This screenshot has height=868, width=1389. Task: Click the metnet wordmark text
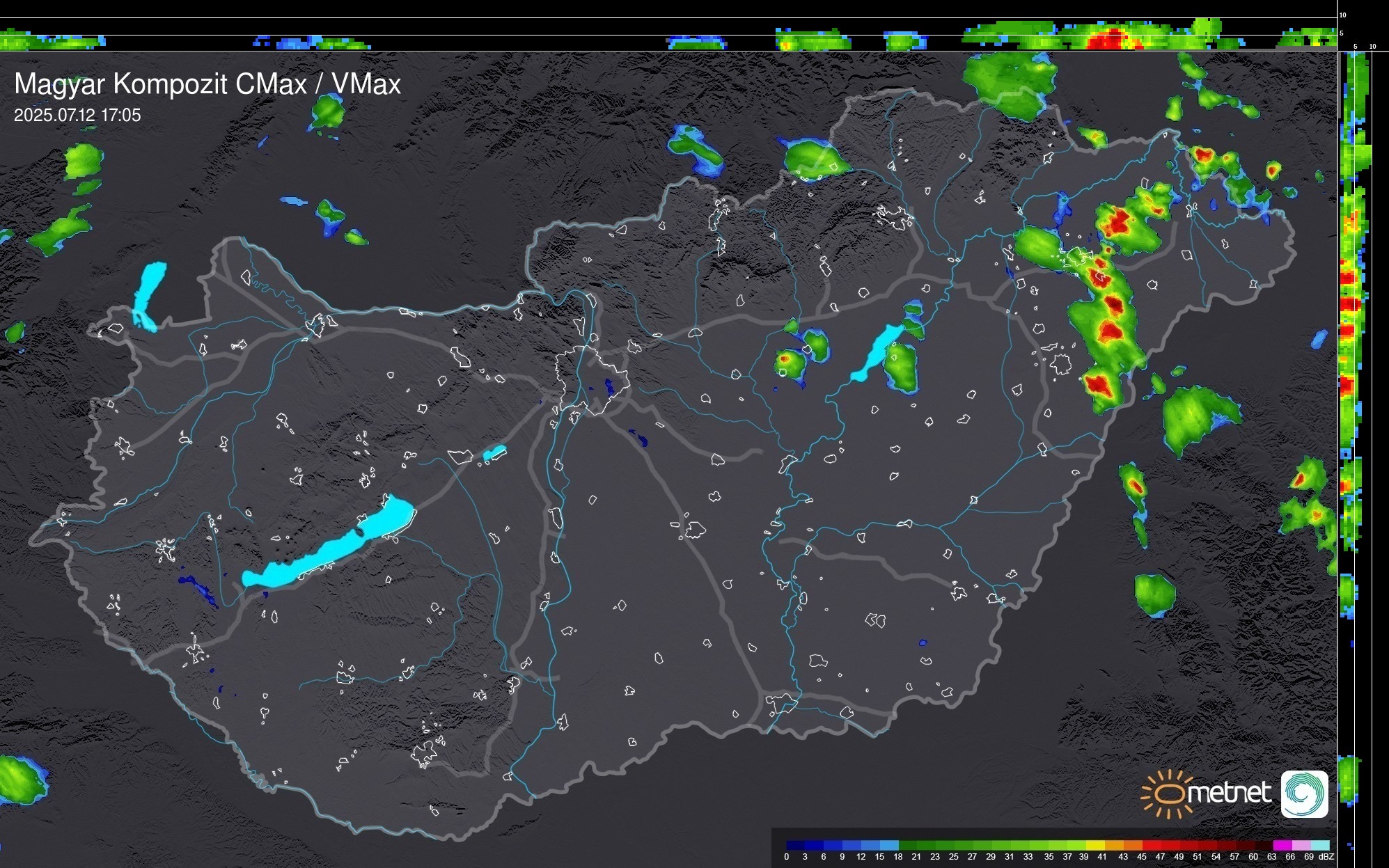click(x=1229, y=794)
